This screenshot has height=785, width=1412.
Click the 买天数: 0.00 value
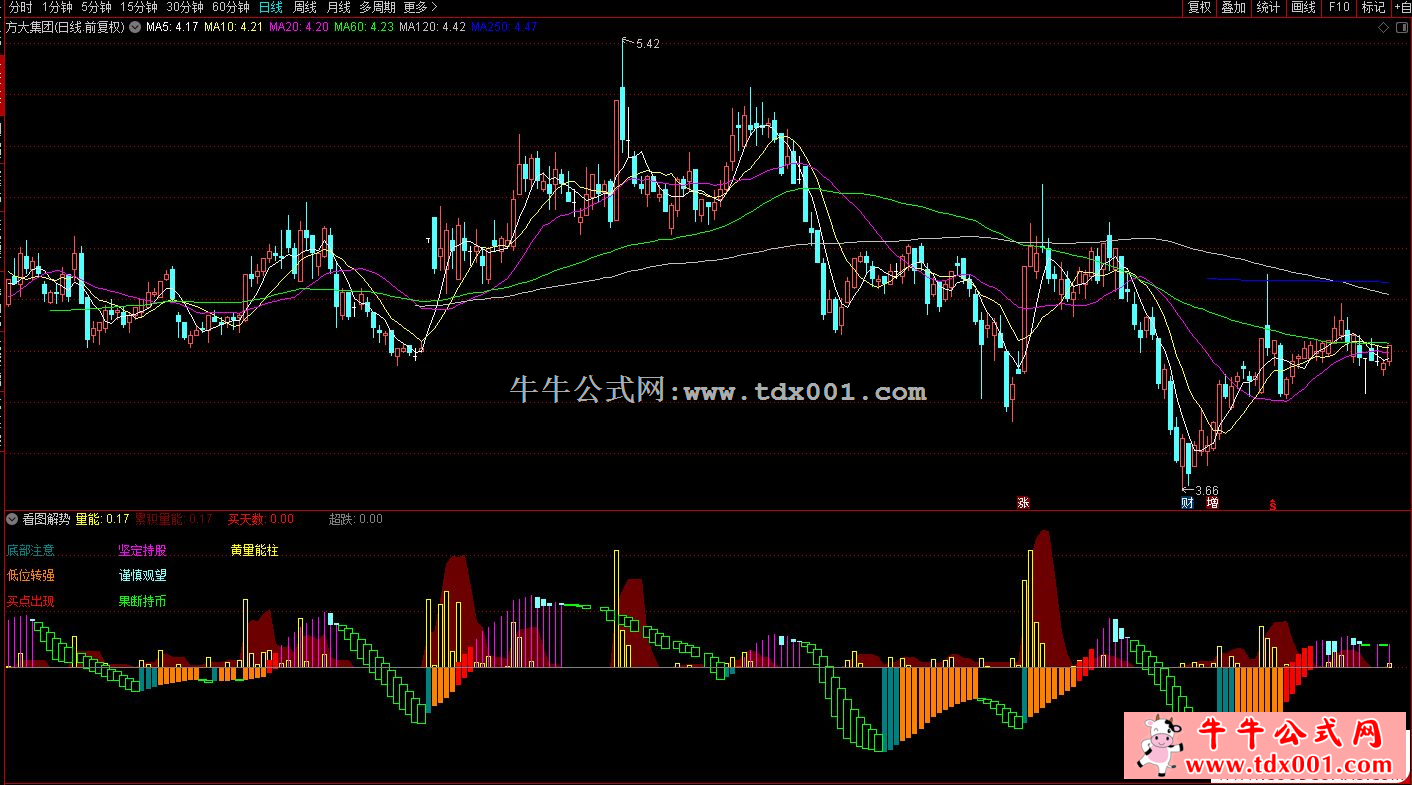pos(261,518)
